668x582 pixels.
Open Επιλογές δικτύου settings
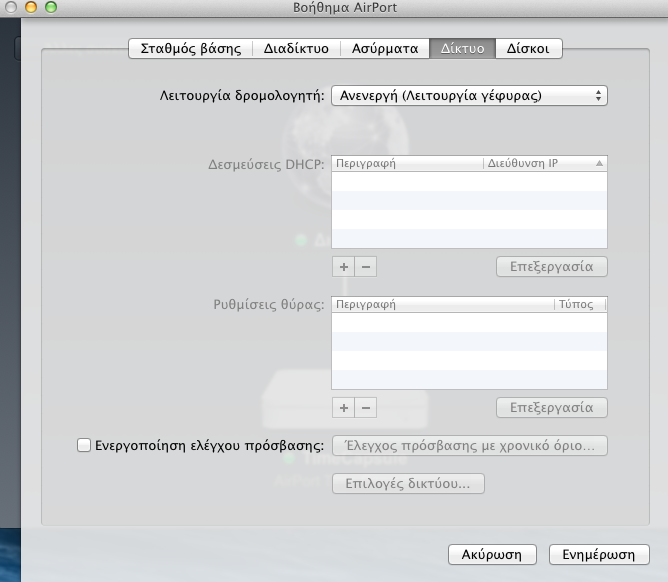(x=408, y=484)
